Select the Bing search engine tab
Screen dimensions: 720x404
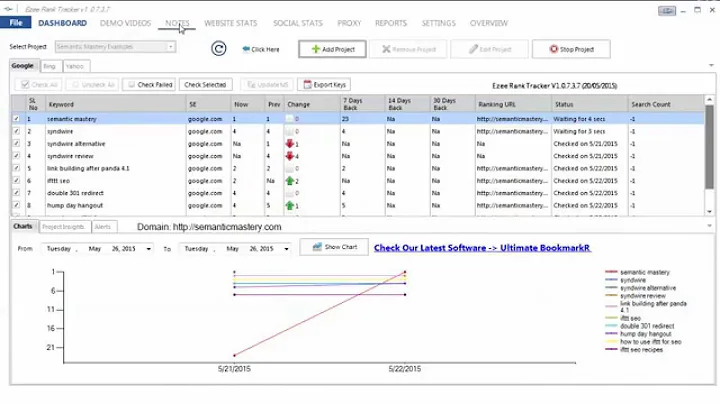(x=50, y=67)
